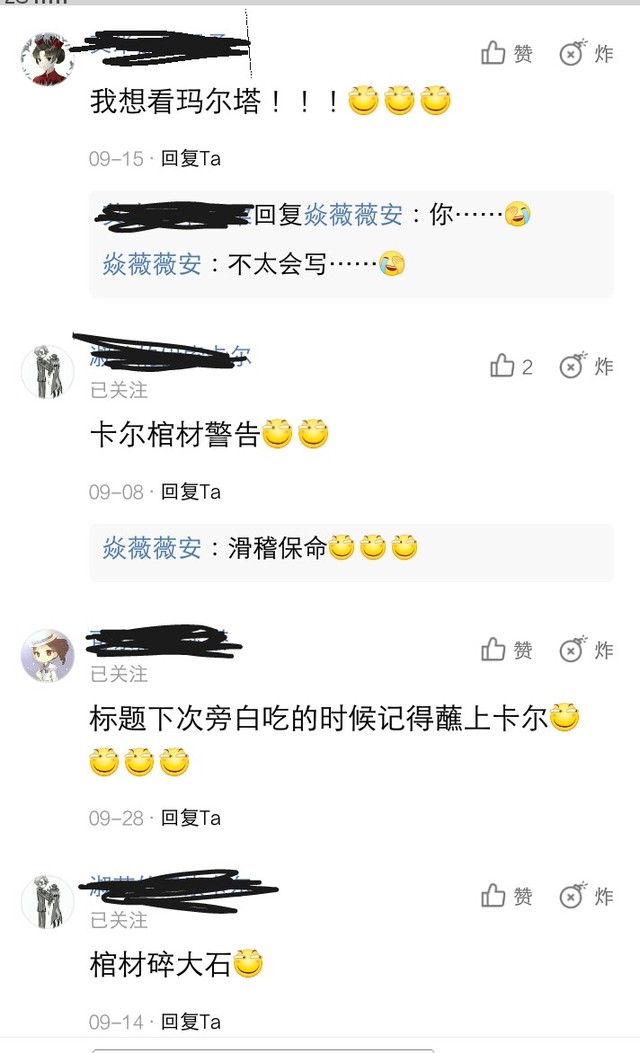This screenshot has height=1053, width=640.
Task: Reply to the 09-08 comment via 回复Ta
Action: 191,492
